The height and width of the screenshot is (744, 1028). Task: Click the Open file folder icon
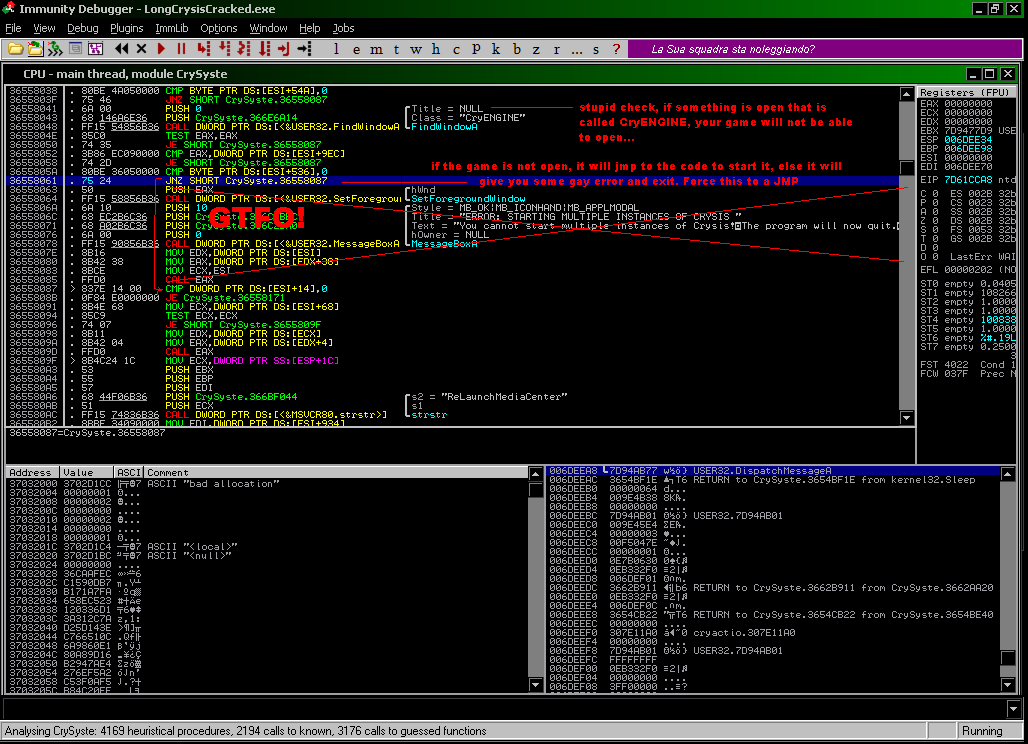(x=15, y=49)
